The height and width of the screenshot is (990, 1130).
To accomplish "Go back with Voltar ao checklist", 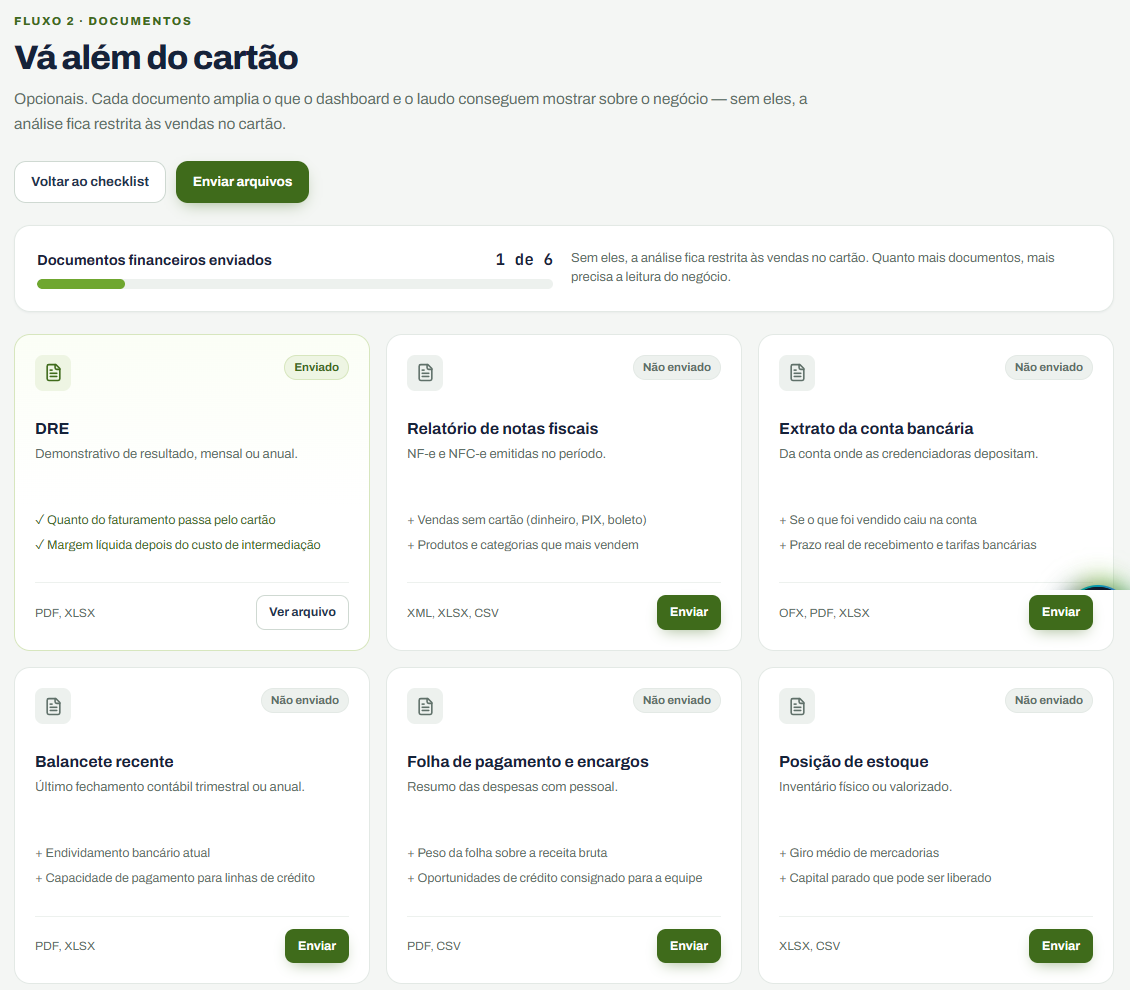I will pos(90,182).
